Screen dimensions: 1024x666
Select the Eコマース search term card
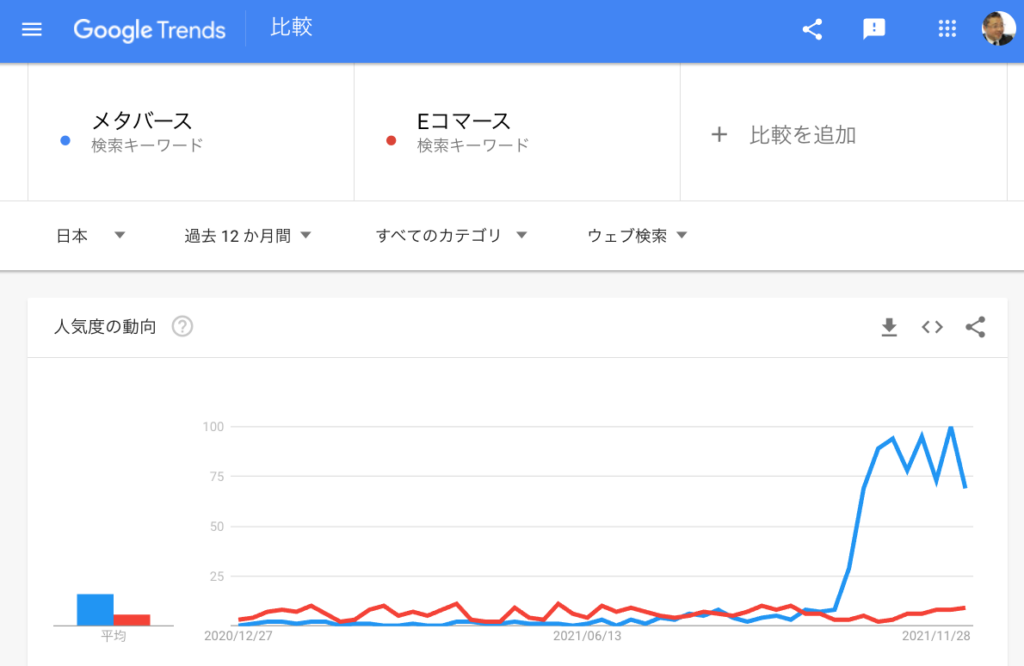coord(516,133)
